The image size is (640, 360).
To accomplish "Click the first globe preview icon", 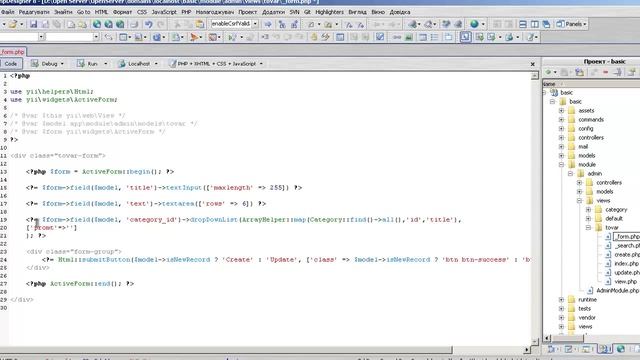I will point(97,24).
